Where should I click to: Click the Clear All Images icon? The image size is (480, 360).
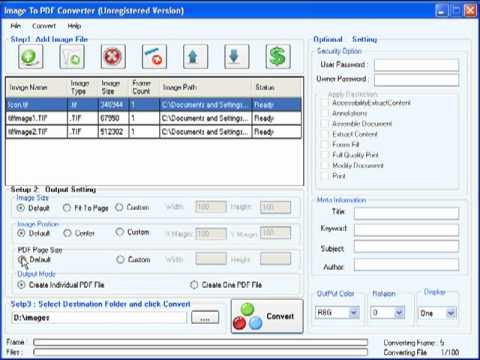(154, 57)
